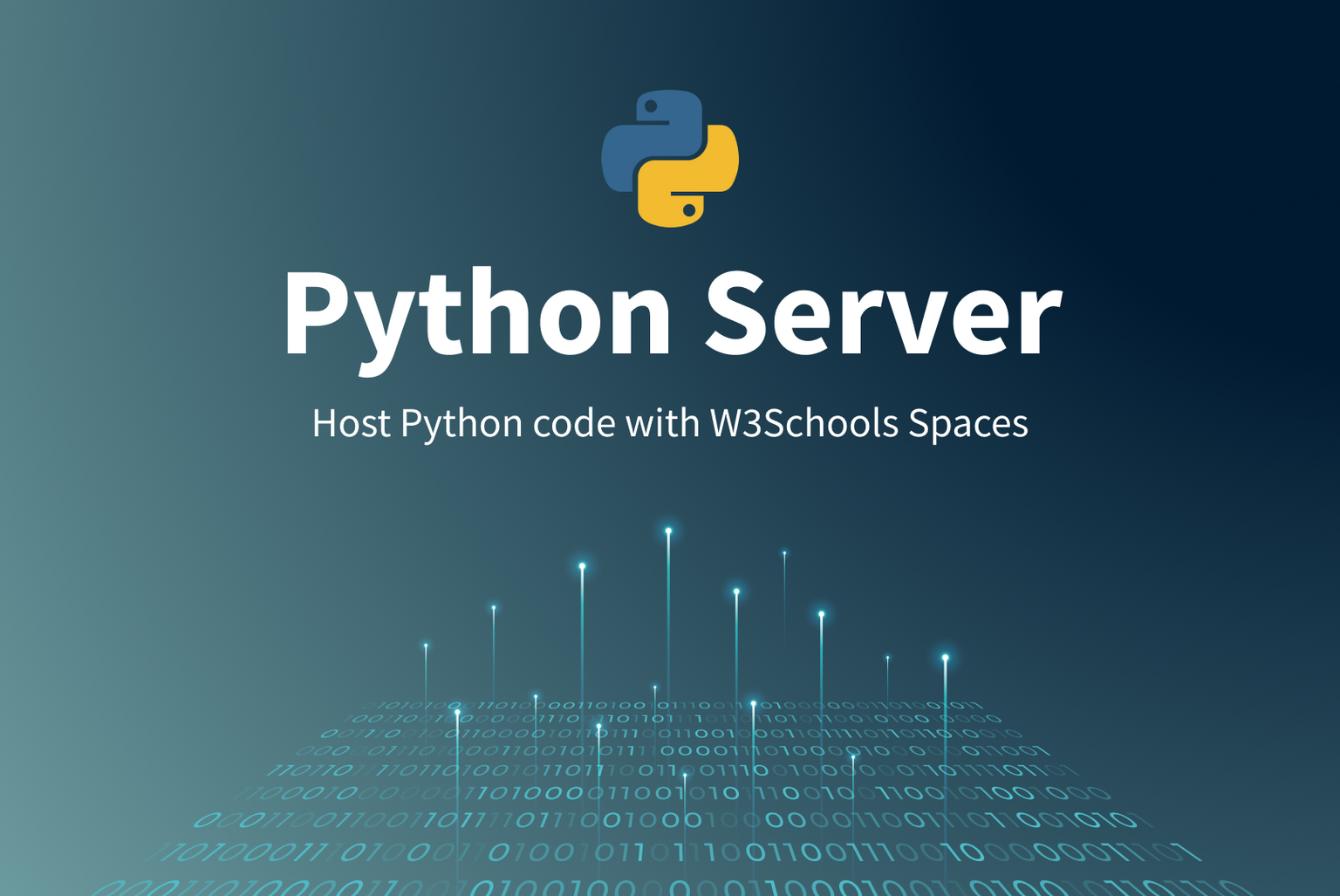1340x896 pixels.
Task: Click the eye dot on the blue snake
Action: 649,106
